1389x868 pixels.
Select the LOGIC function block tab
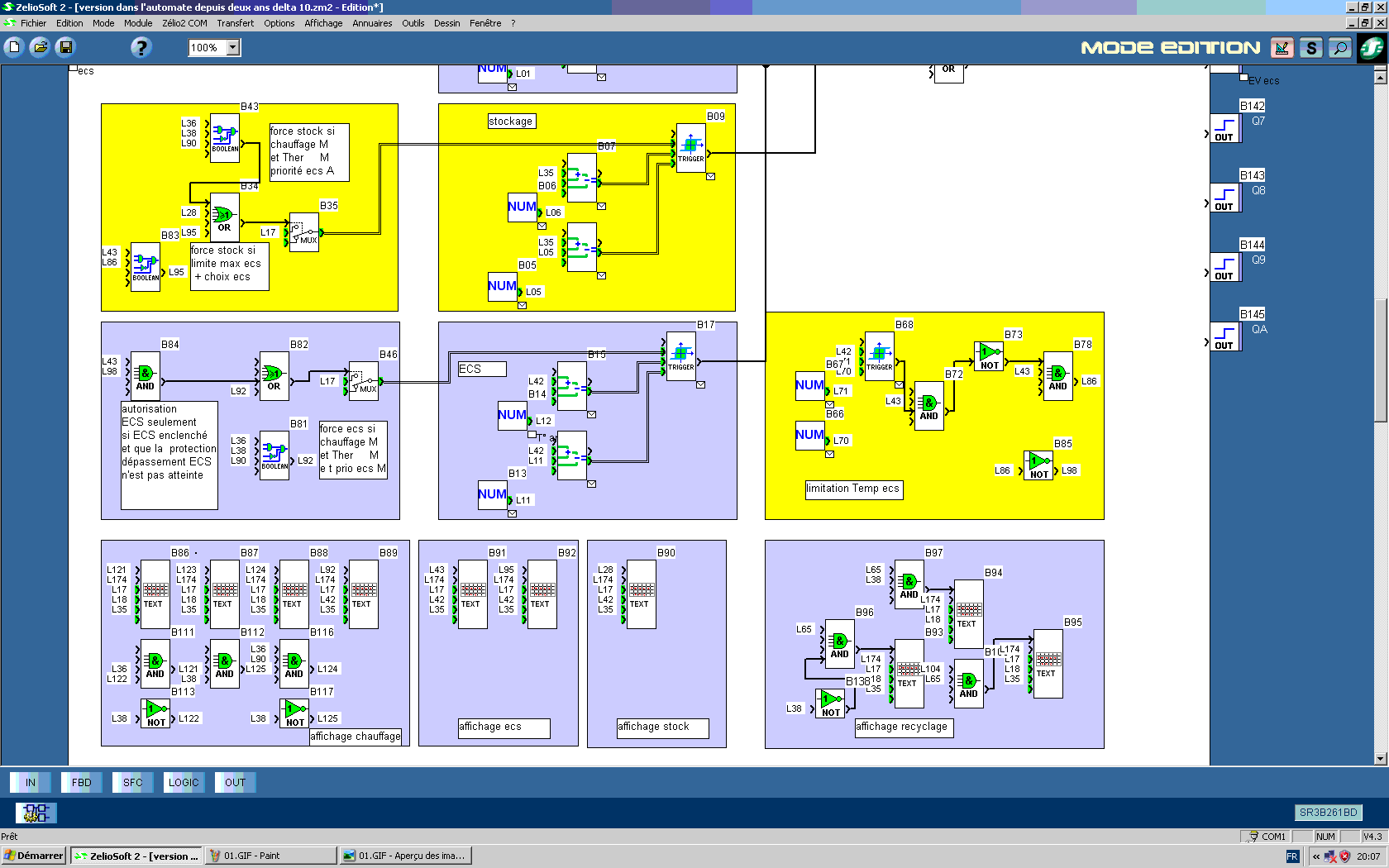tap(184, 782)
